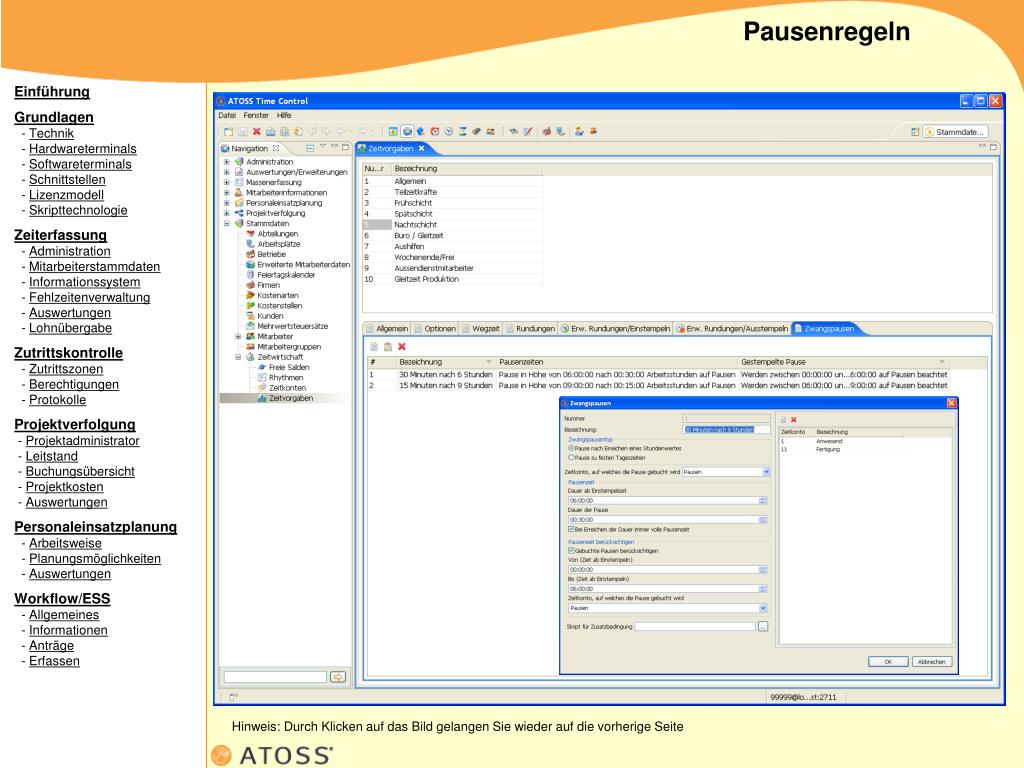The height and width of the screenshot is (768, 1024).
Task: Expand Mitarbeiterinformationen node in tree
Action: [227, 193]
